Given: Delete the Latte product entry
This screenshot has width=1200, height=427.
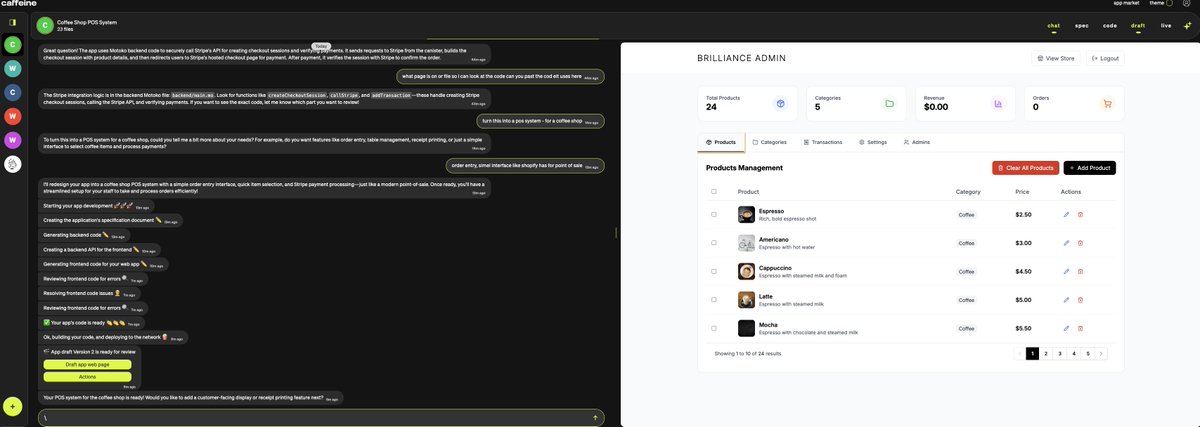Looking at the screenshot, I should 1080,300.
